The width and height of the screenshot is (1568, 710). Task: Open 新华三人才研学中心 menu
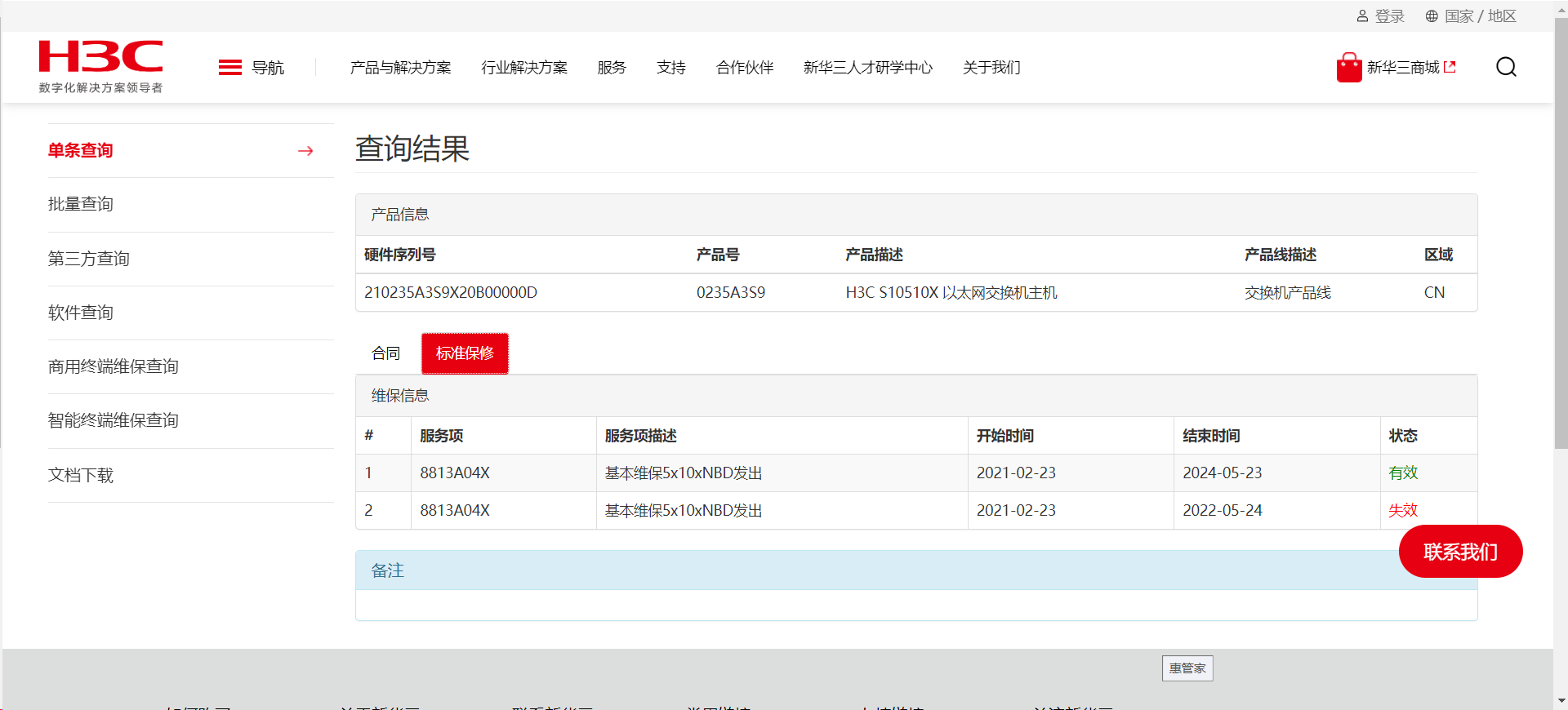click(868, 68)
